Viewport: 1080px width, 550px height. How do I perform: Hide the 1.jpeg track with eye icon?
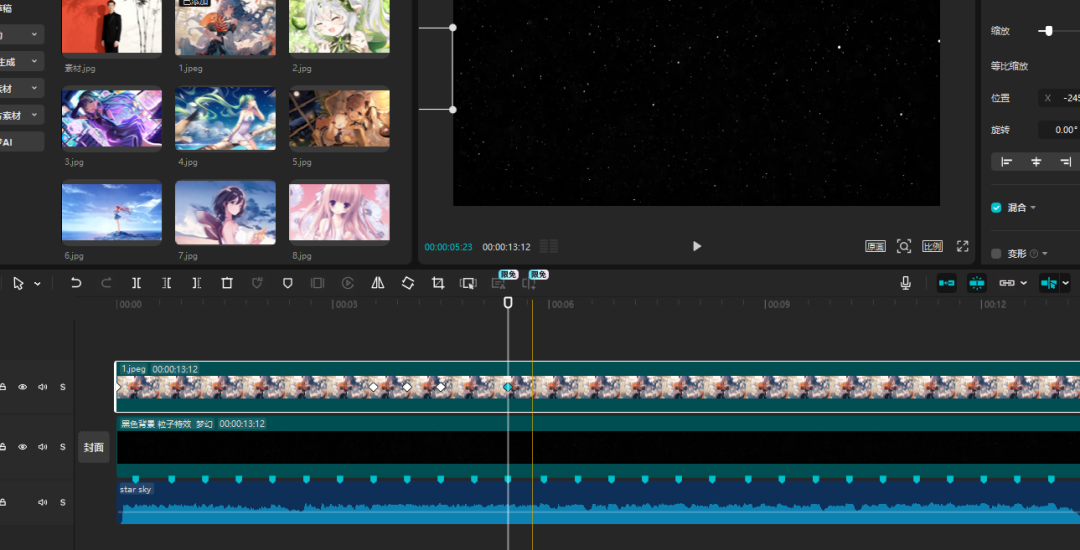tap(23, 387)
